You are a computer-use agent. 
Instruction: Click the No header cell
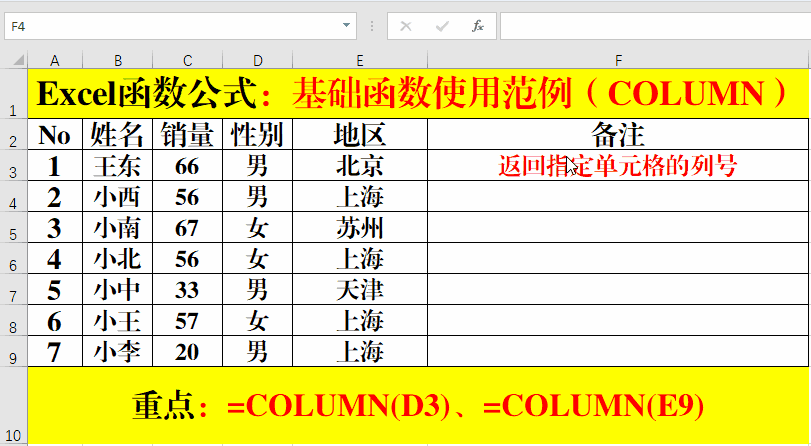click(x=55, y=135)
